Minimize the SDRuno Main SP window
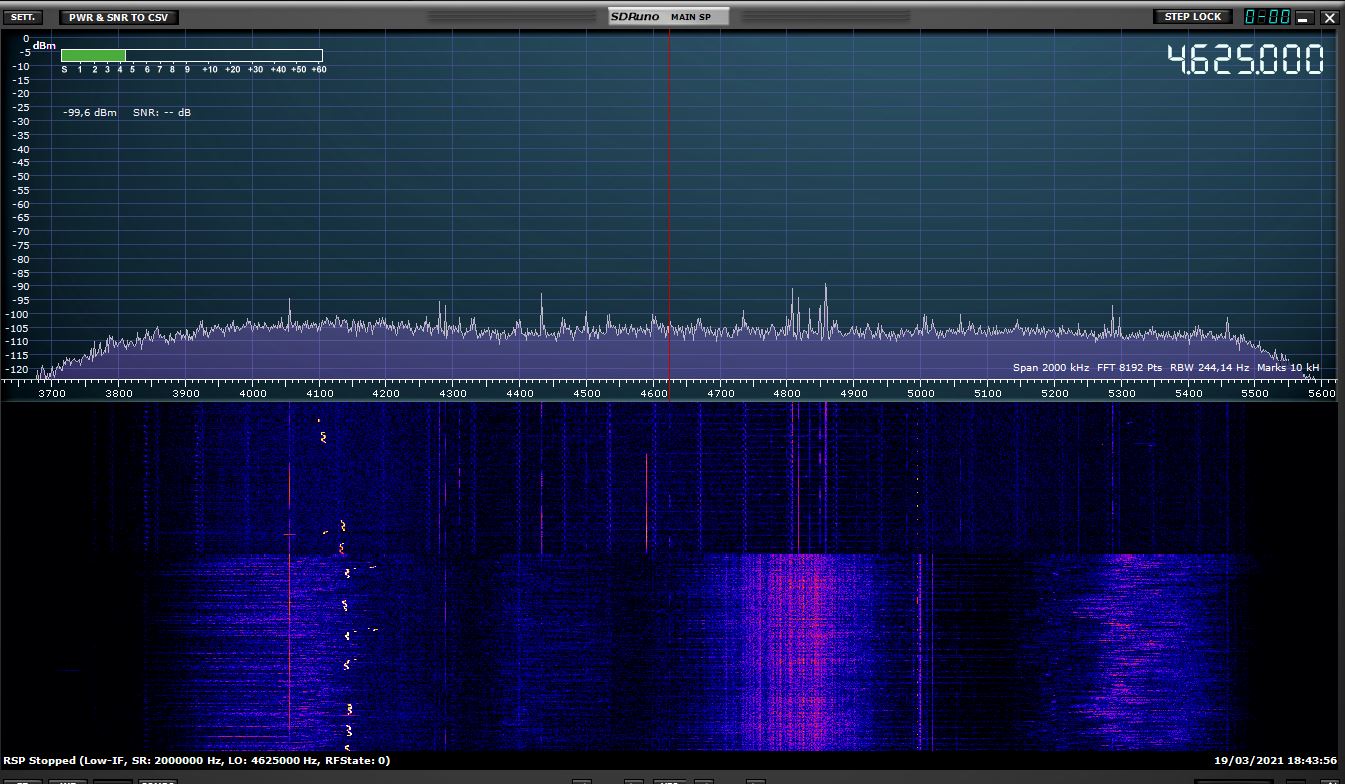 (x=1303, y=18)
